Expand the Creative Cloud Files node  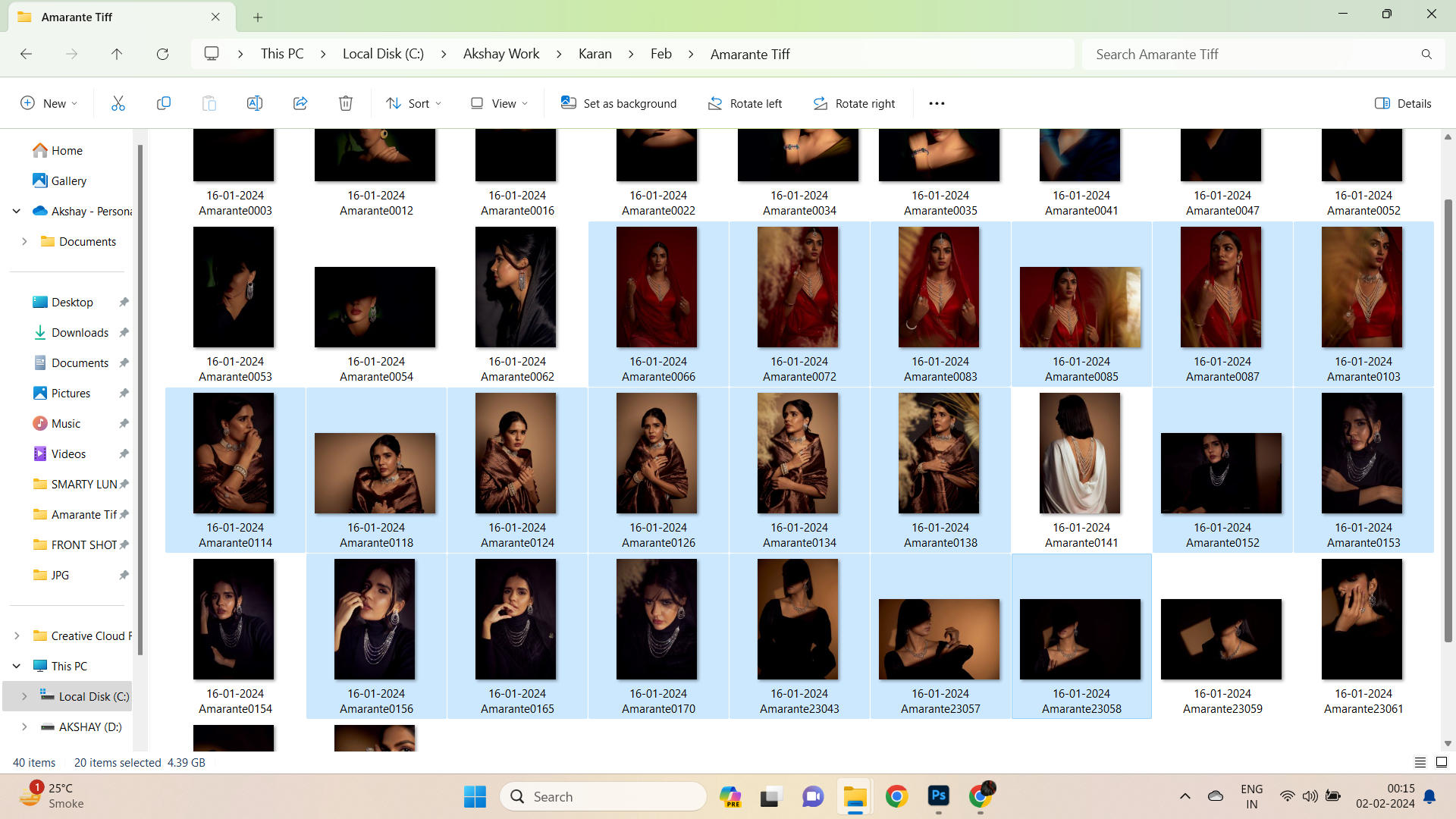point(17,635)
